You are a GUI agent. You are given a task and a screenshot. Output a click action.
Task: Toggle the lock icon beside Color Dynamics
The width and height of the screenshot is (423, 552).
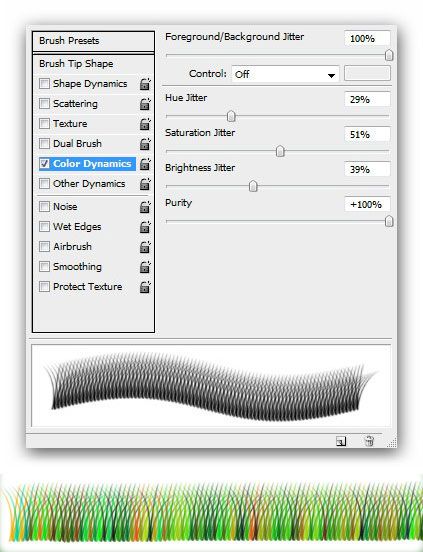[145, 164]
